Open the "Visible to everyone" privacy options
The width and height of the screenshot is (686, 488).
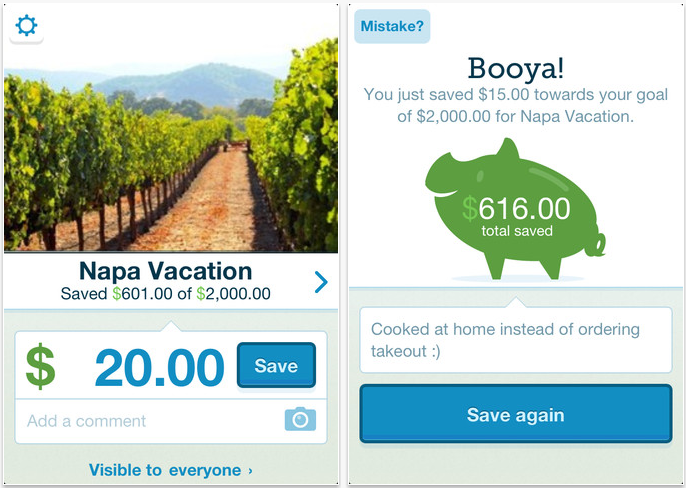point(170,470)
